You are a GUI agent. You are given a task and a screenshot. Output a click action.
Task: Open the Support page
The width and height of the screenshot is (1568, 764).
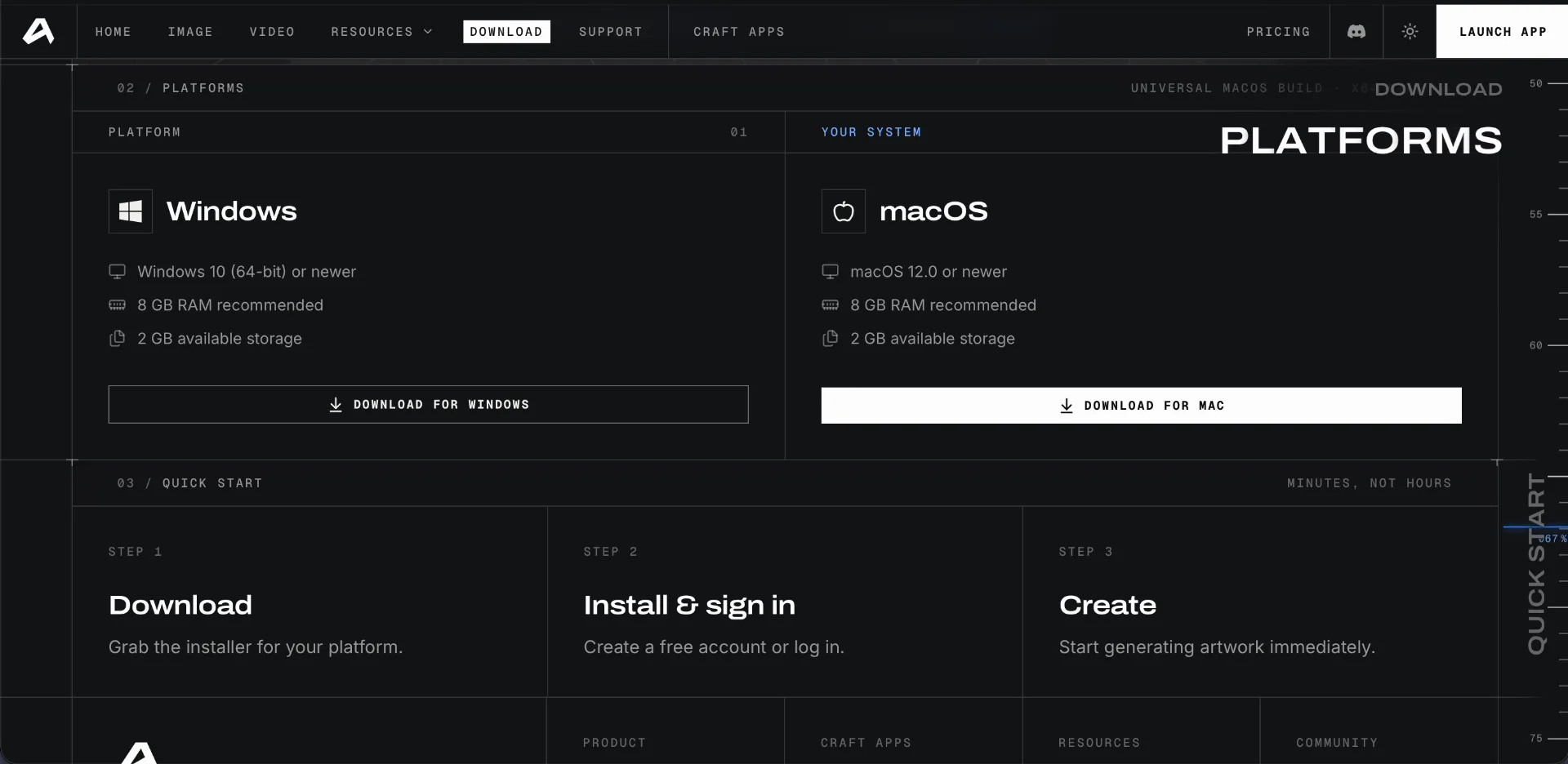click(611, 32)
